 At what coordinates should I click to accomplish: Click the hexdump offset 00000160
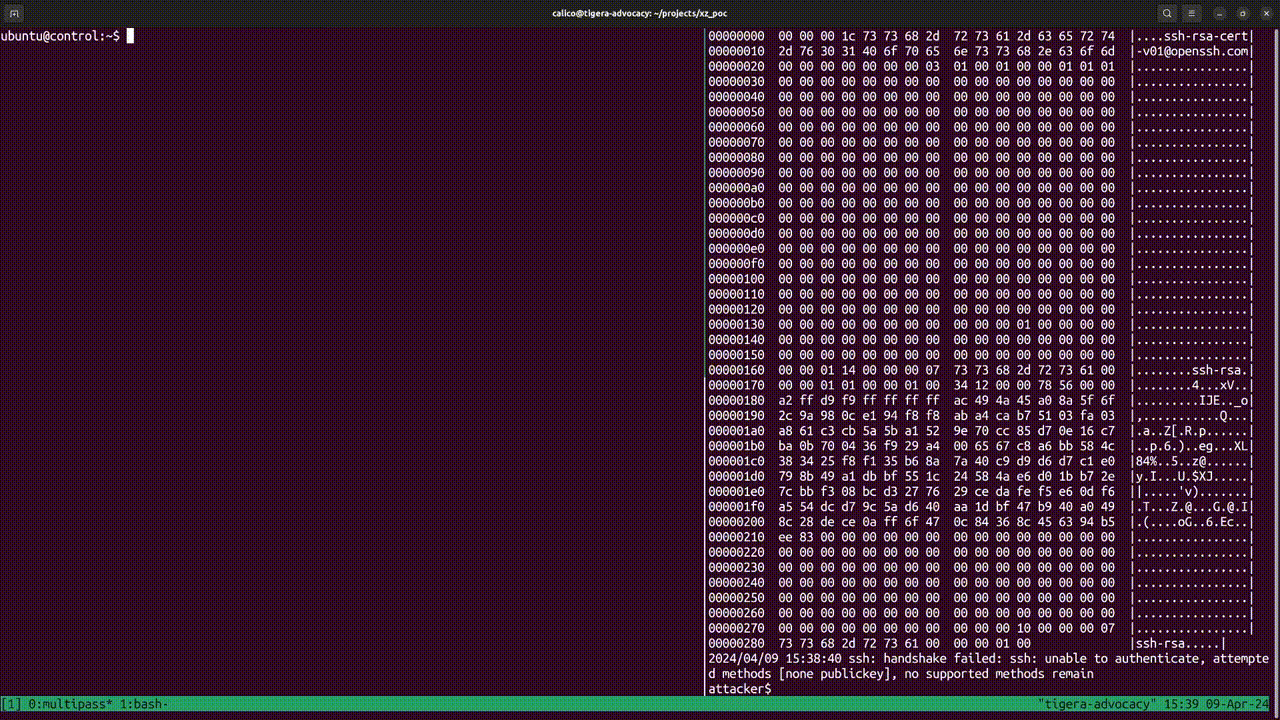pyautogui.click(x=736, y=370)
